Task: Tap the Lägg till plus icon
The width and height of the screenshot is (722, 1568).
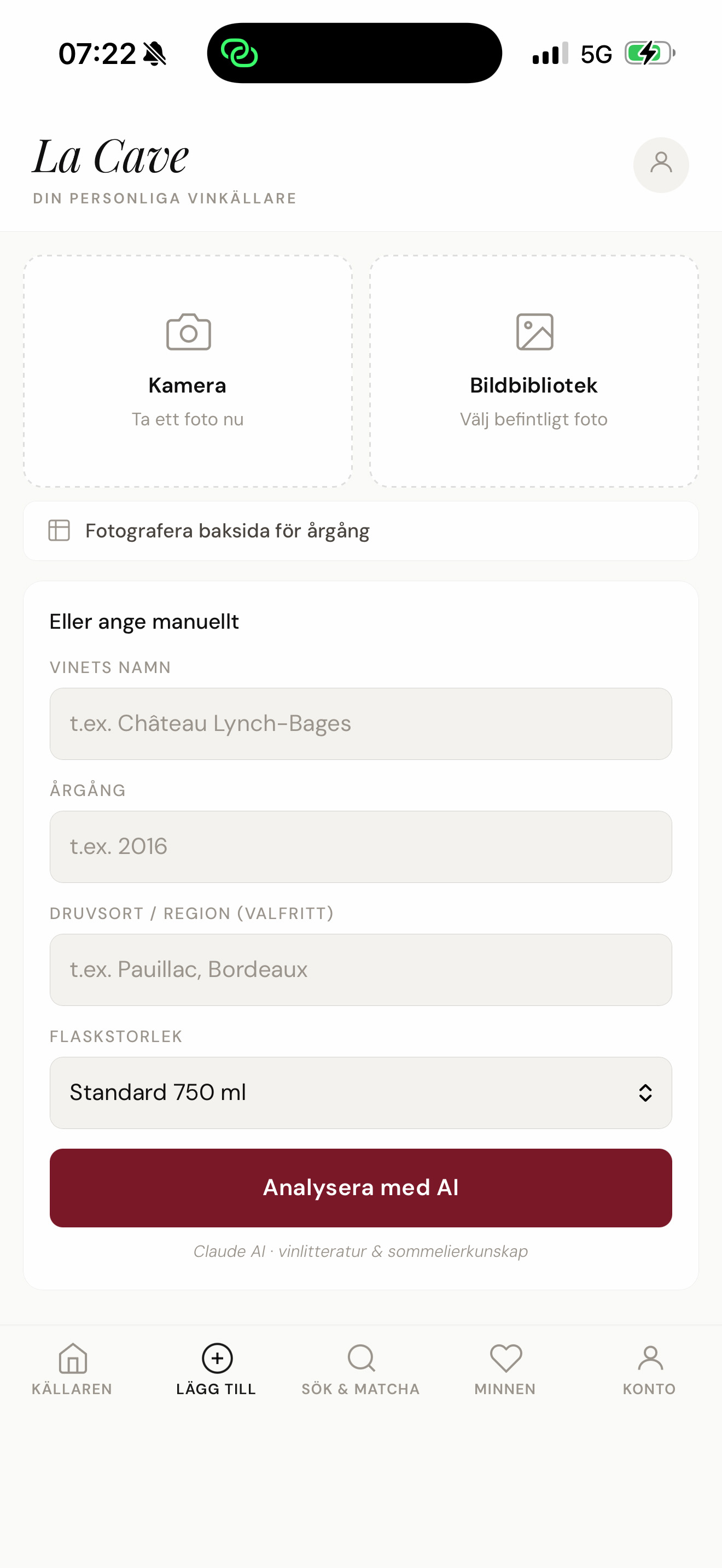Action: (217, 1358)
